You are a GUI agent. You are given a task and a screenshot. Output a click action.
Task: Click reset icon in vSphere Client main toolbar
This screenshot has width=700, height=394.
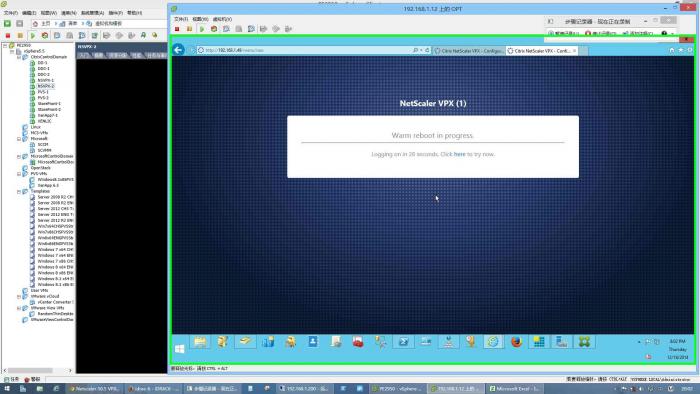pyautogui.click(x=45, y=35)
